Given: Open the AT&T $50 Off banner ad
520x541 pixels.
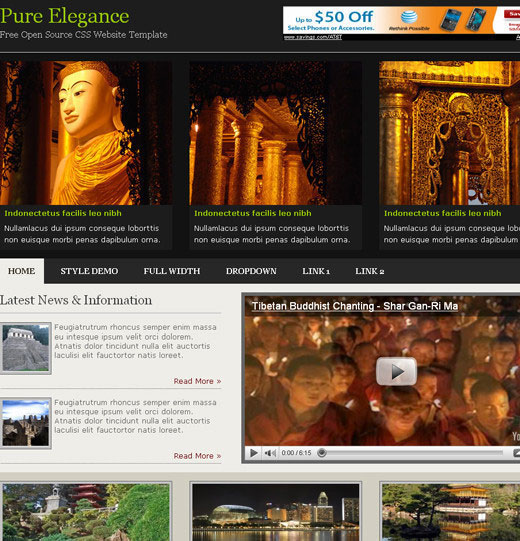Looking at the screenshot, I should [x=401, y=20].
